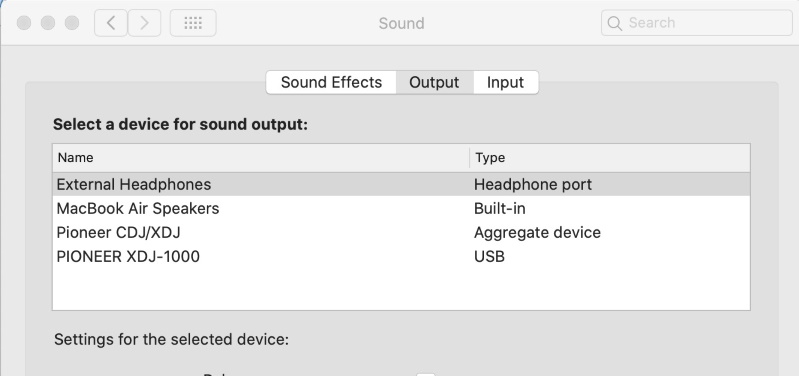
Task: Pick PIONEER XDJ-1000 output device
Action: tap(401, 256)
